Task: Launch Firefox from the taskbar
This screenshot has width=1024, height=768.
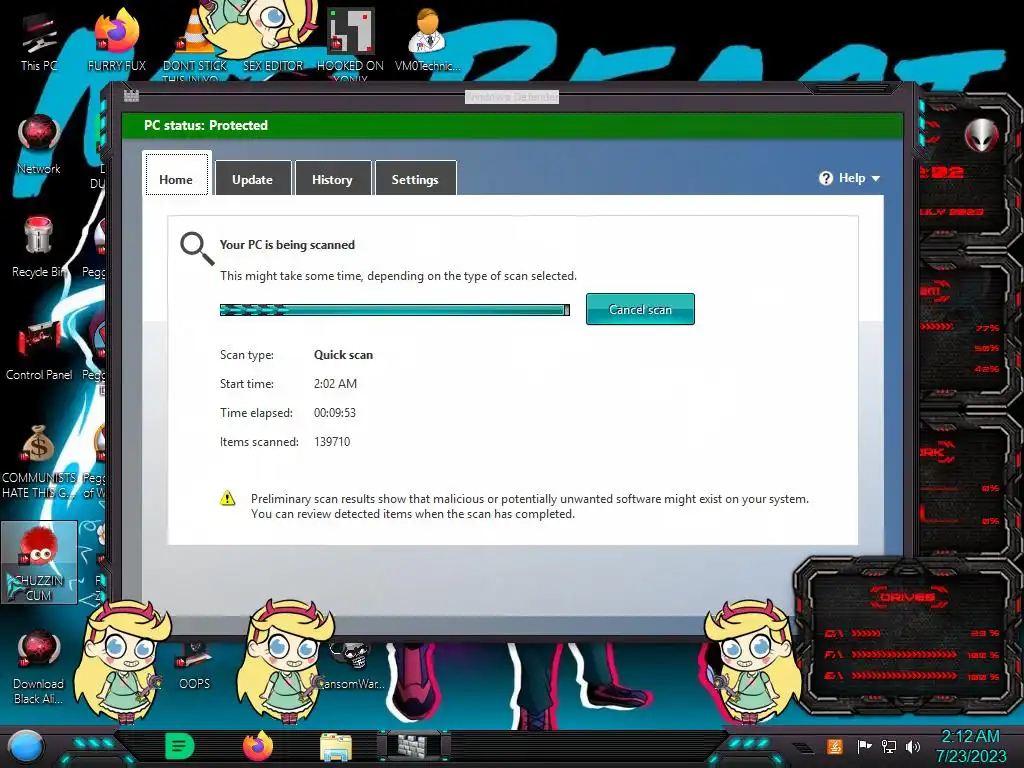Action: pyautogui.click(x=258, y=746)
